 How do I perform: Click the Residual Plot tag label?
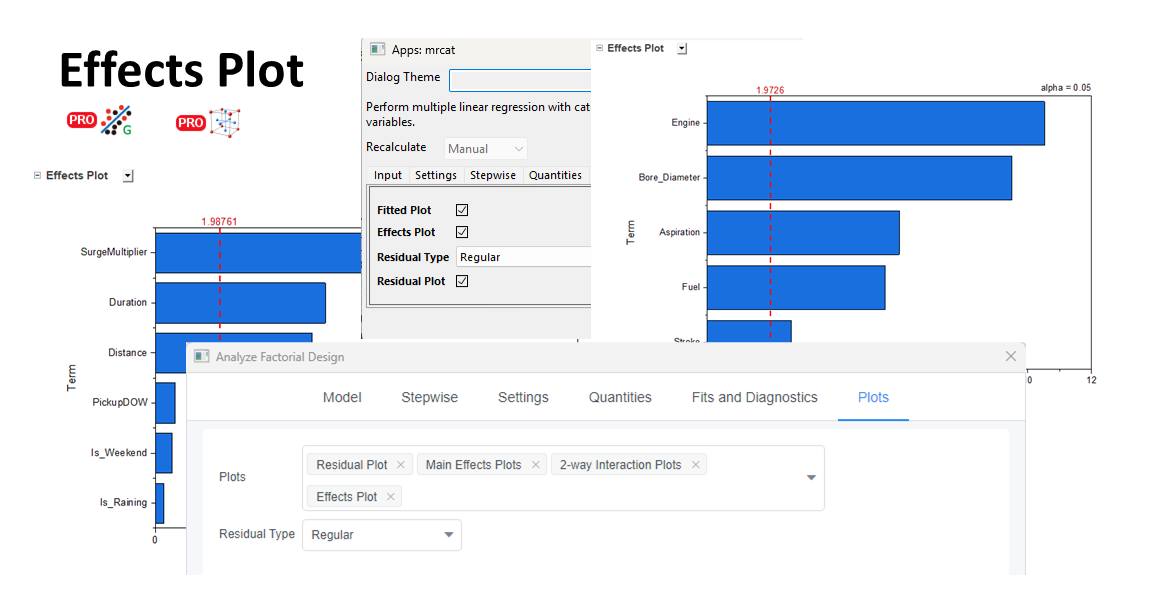pyautogui.click(x=351, y=465)
